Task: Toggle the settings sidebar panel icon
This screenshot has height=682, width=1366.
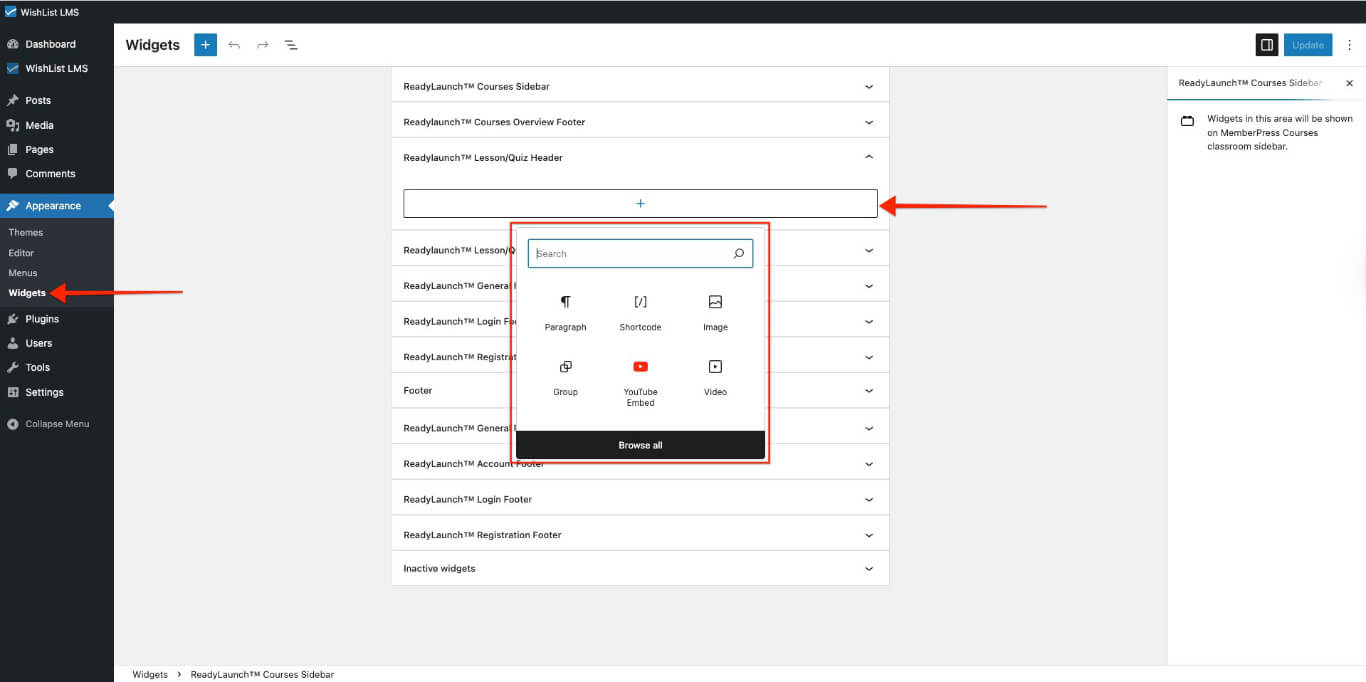Action: click(x=1266, y=45)
